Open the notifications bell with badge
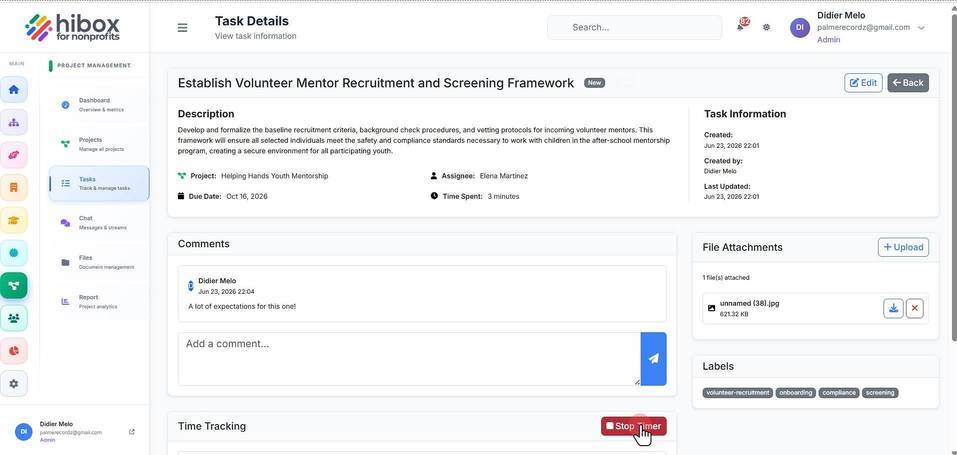Viewport: 957px width, 455px height. coord(741,26)
